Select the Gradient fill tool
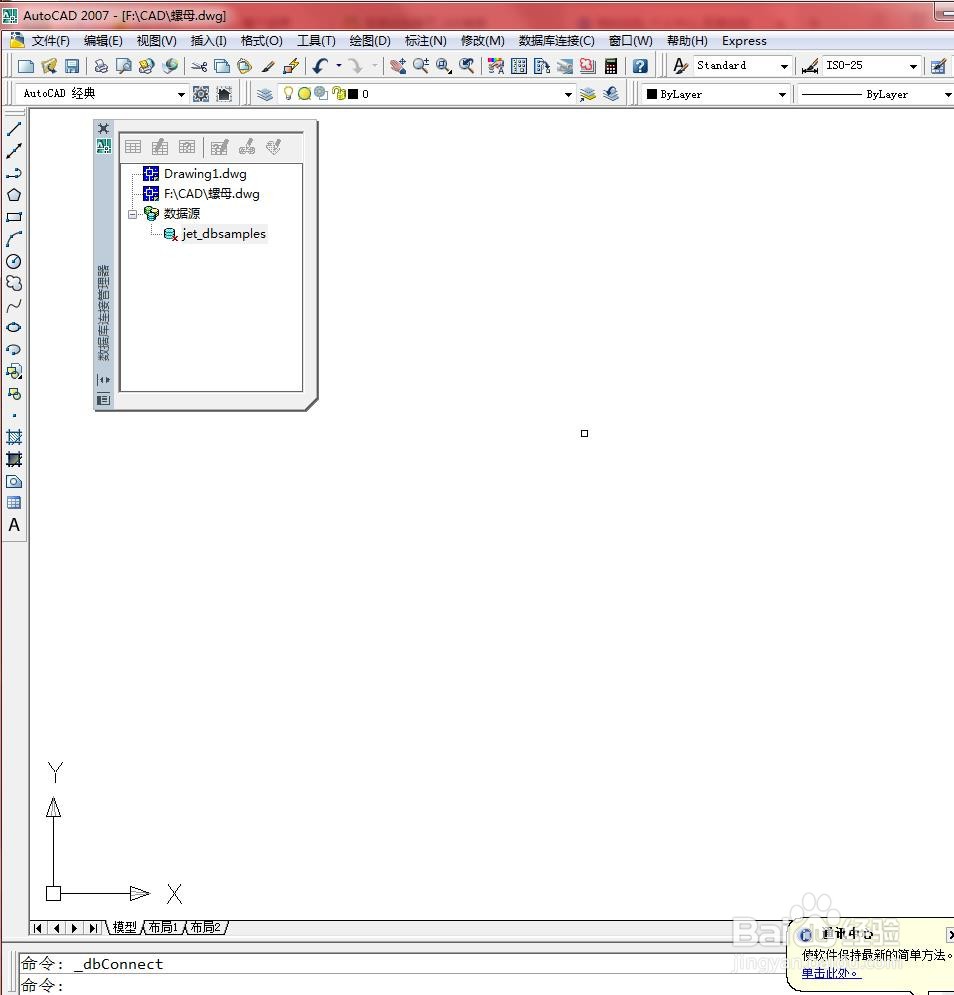 pyautogui.click(x=14, y=459)
